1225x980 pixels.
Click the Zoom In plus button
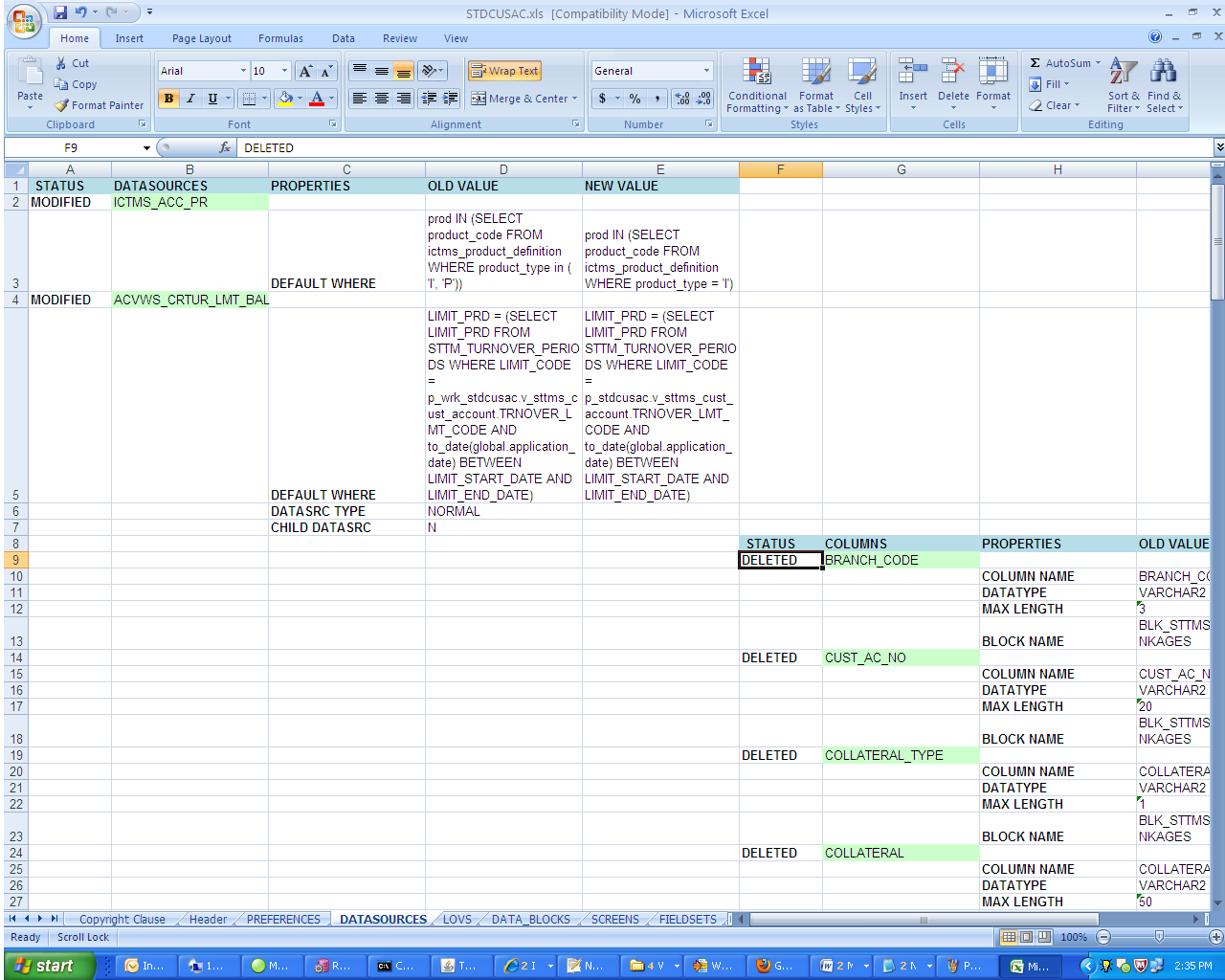pos(1215,937)
